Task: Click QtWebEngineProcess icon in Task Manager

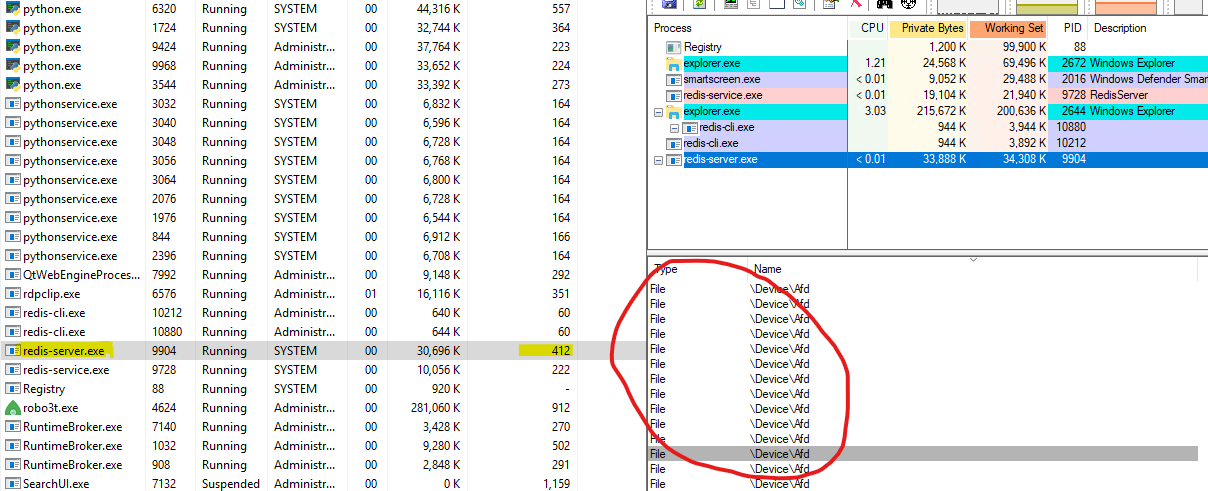Action: click(12, 274)
